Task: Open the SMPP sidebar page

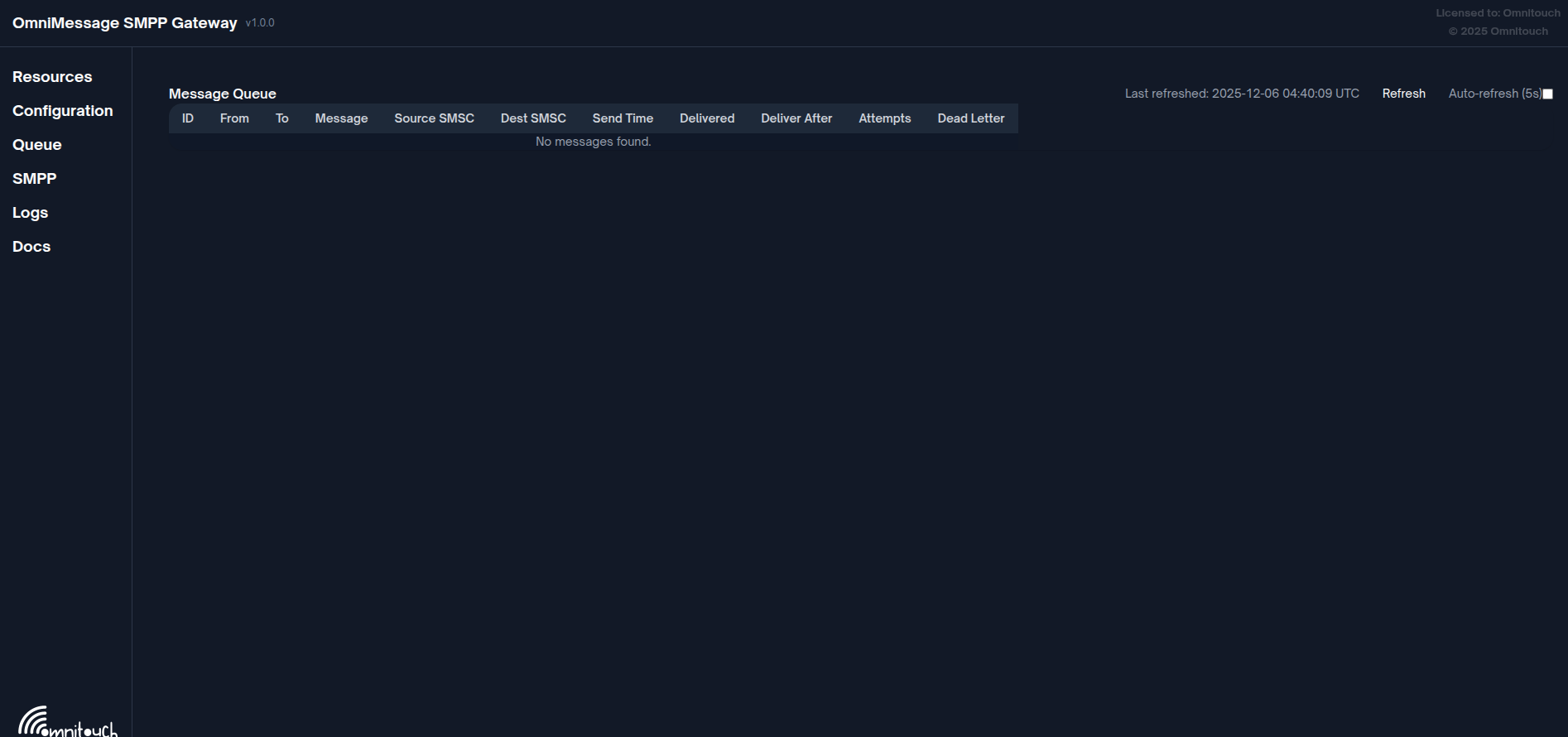Action: point(35,179)
